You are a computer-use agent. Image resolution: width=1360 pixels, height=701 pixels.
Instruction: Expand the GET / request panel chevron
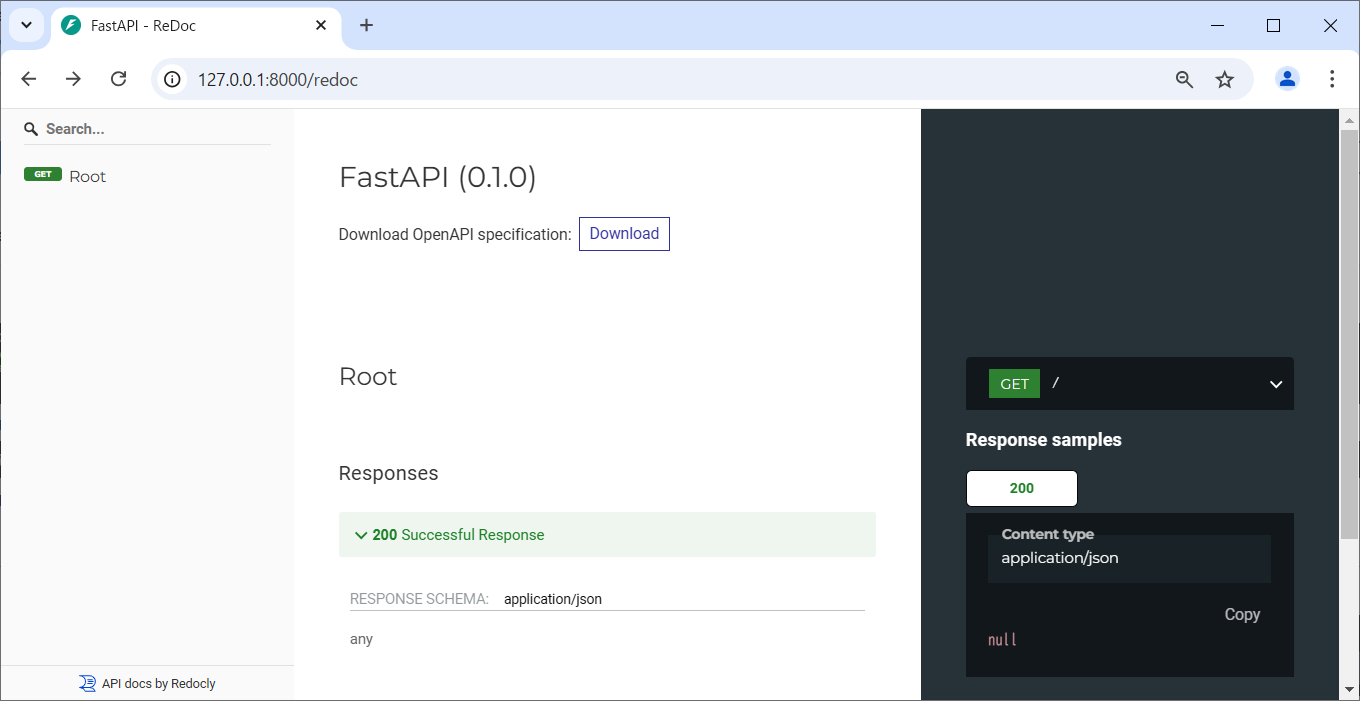(1275, 383)
